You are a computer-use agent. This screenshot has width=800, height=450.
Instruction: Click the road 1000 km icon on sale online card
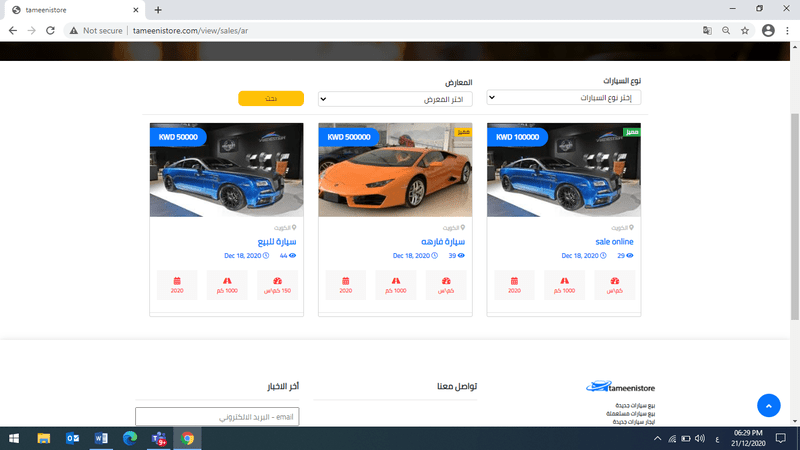coord(564,281)
